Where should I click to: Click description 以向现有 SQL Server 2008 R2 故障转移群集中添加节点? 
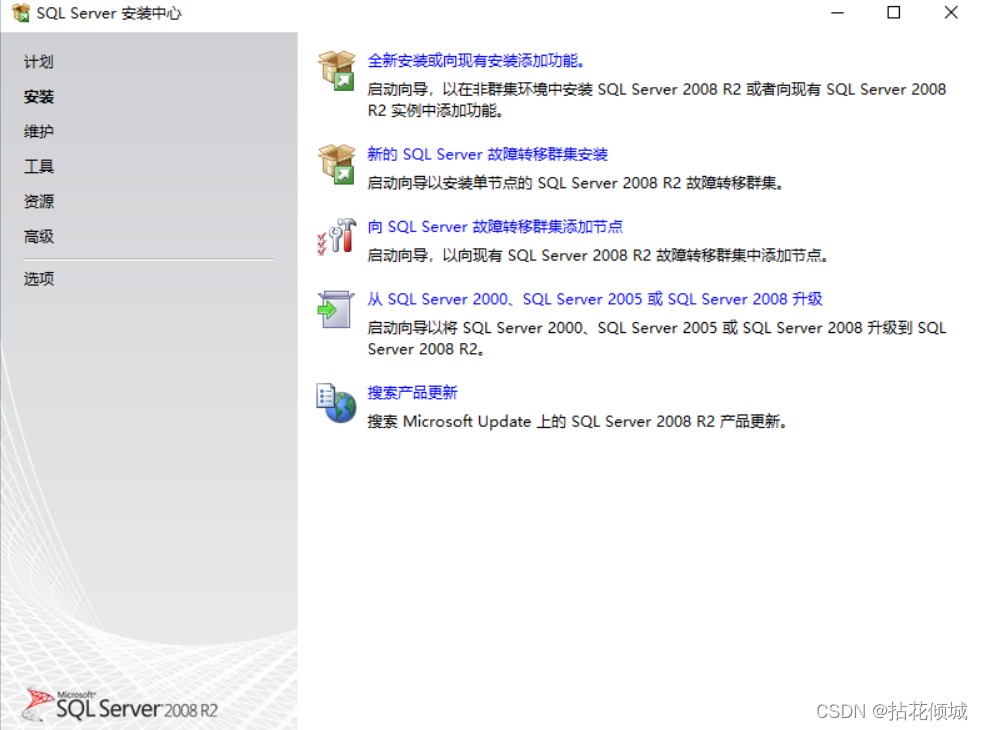tap(597, 255)
